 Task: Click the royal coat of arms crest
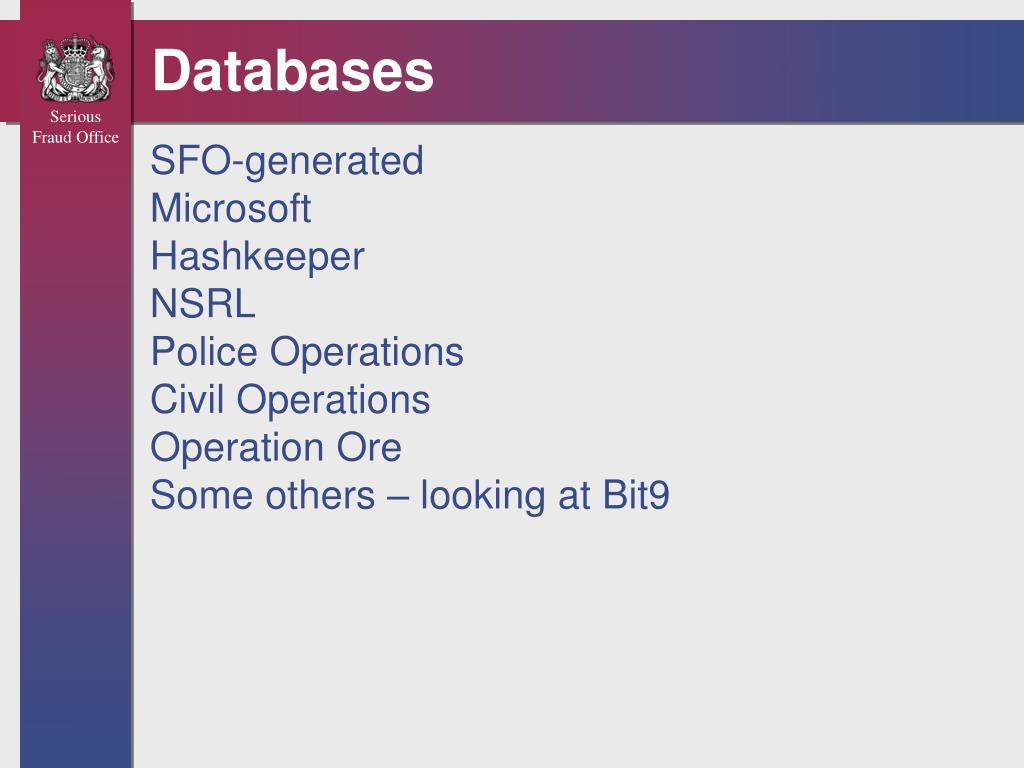[x=76, y=68]
